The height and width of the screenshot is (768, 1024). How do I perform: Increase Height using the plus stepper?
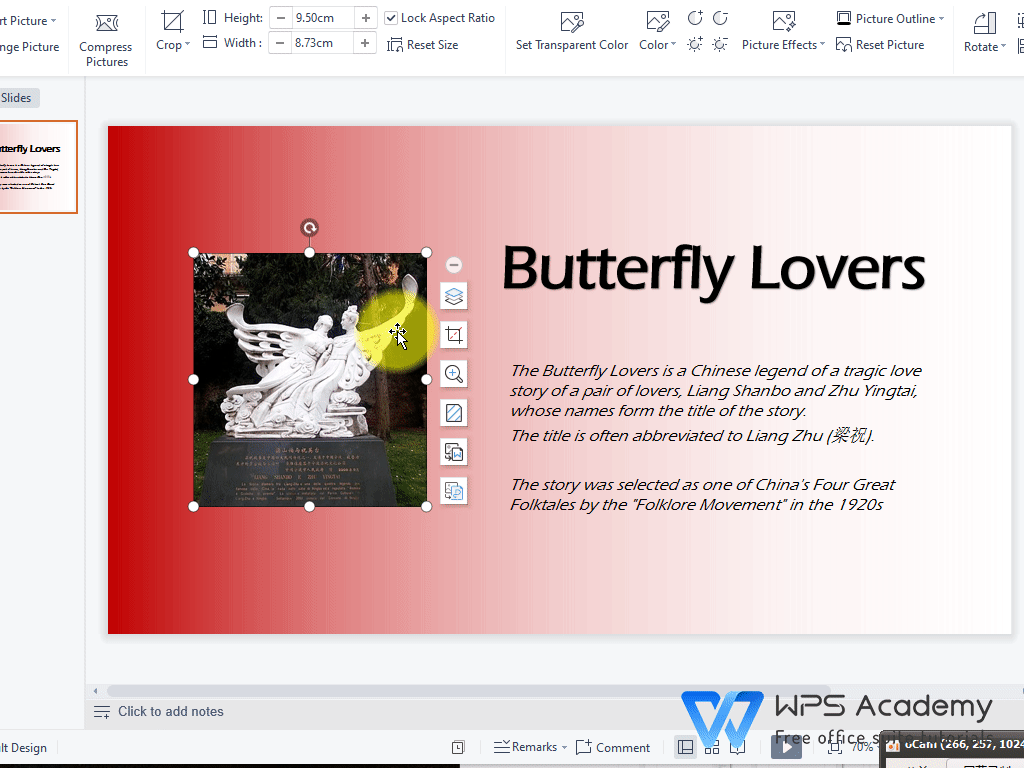pos(366,17)
